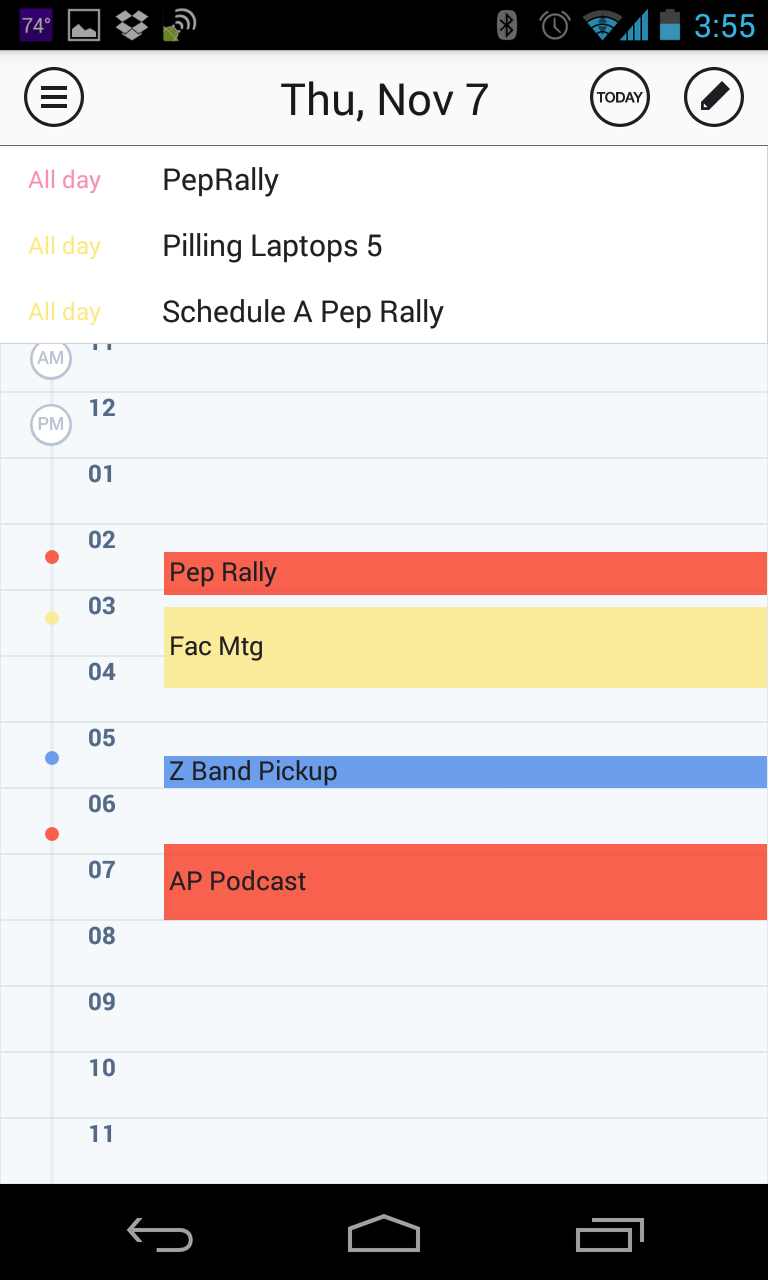Tap the screen cast notification icon
Screen dimensions: 768x1280
[176, 24]
